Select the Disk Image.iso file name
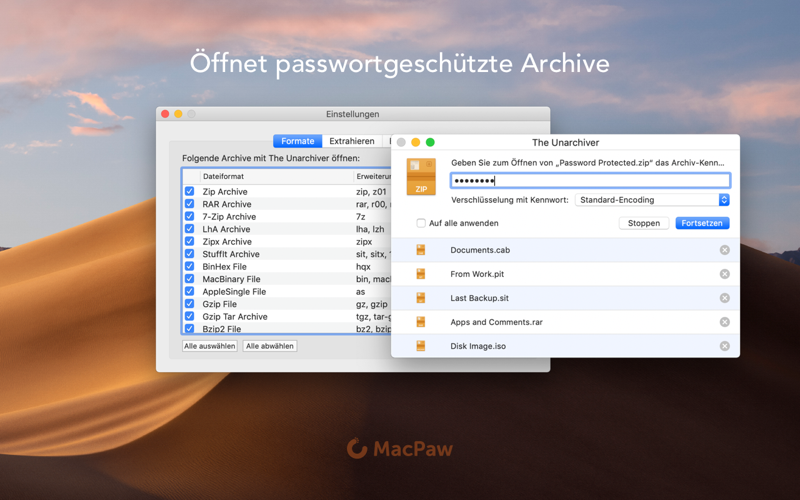Image resolution: width=800 pixels, height=500 pixels. (478, 346)
